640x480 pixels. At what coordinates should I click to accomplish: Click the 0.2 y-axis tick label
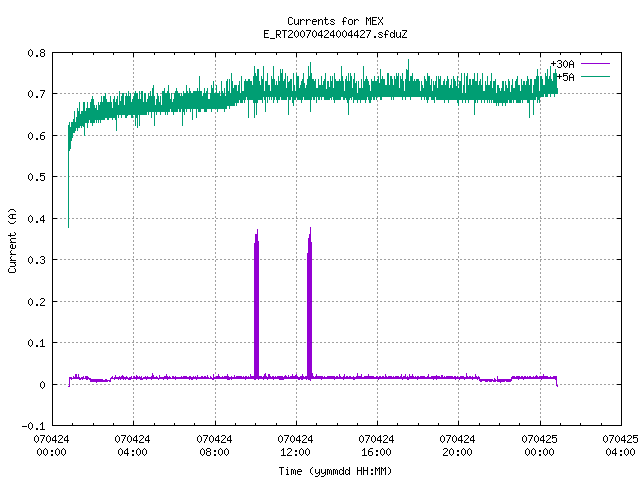pyautogui.click(x=36, y=302)
